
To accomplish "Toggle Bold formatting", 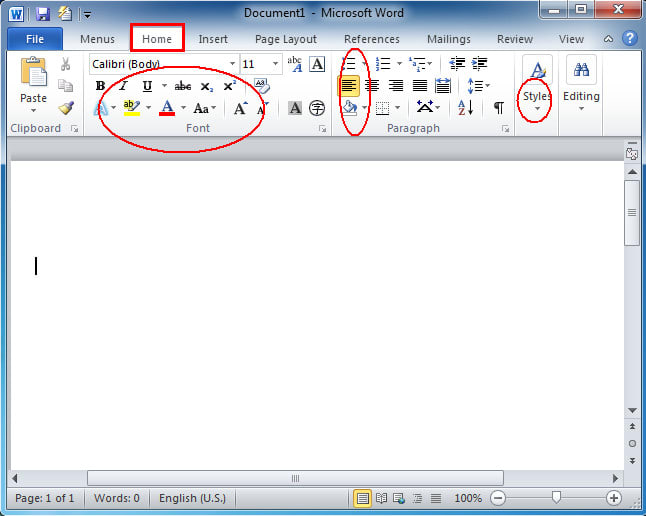I will (100, 86).
